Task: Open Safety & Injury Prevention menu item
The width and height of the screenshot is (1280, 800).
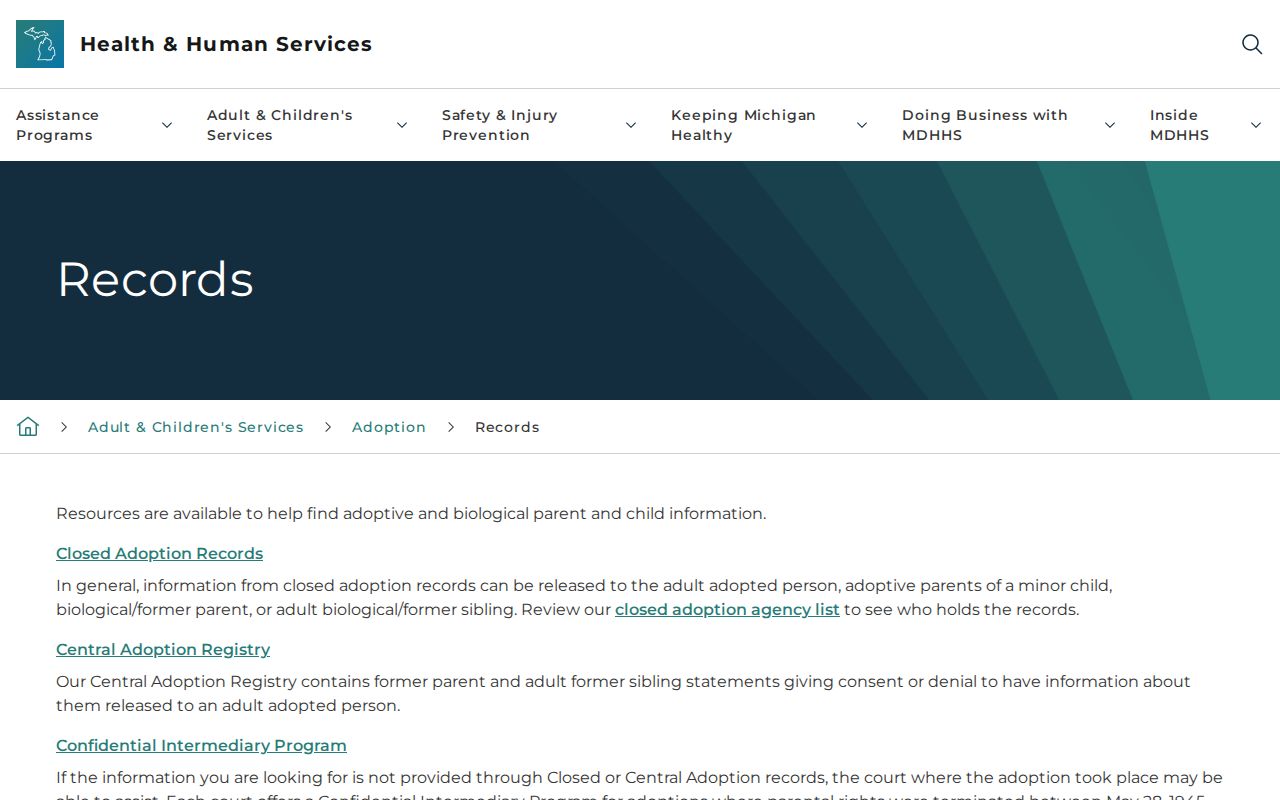Action: [500, 125]
